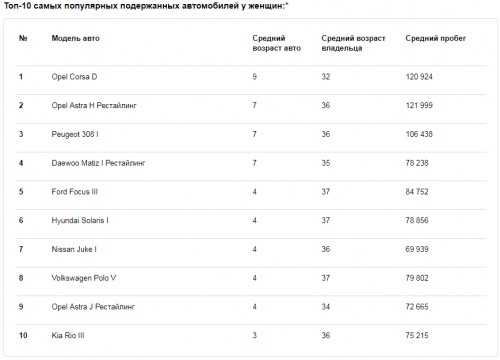Click the Opel Astra J Рестайлинг model
500x360 pixels.
pos(93,307)
